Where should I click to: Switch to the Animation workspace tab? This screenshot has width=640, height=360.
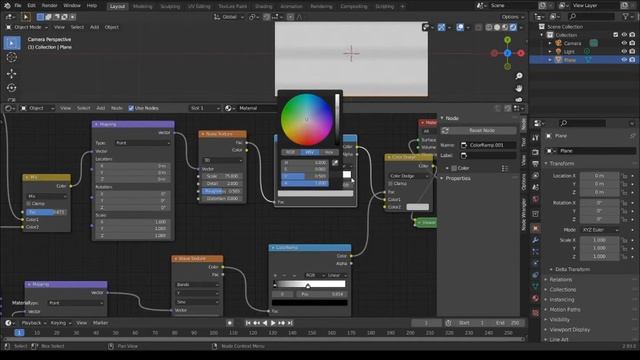[291, 6]
